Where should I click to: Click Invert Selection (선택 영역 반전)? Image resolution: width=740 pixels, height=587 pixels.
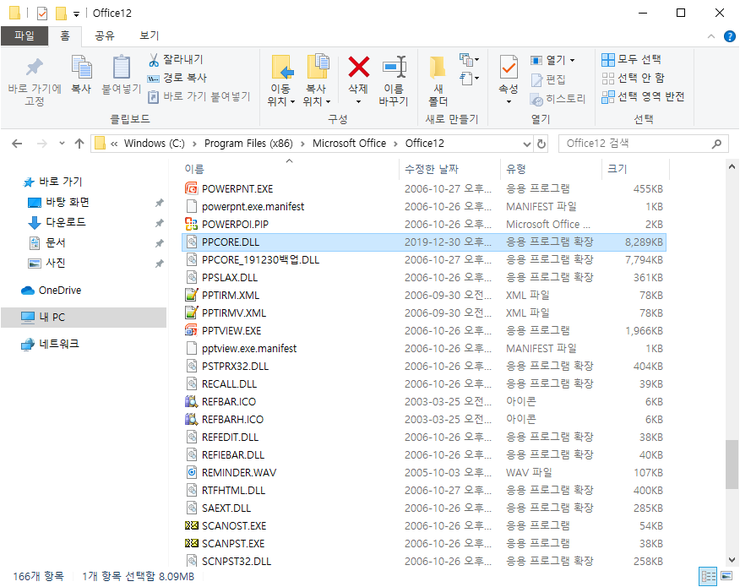click(x=643, y=96)
